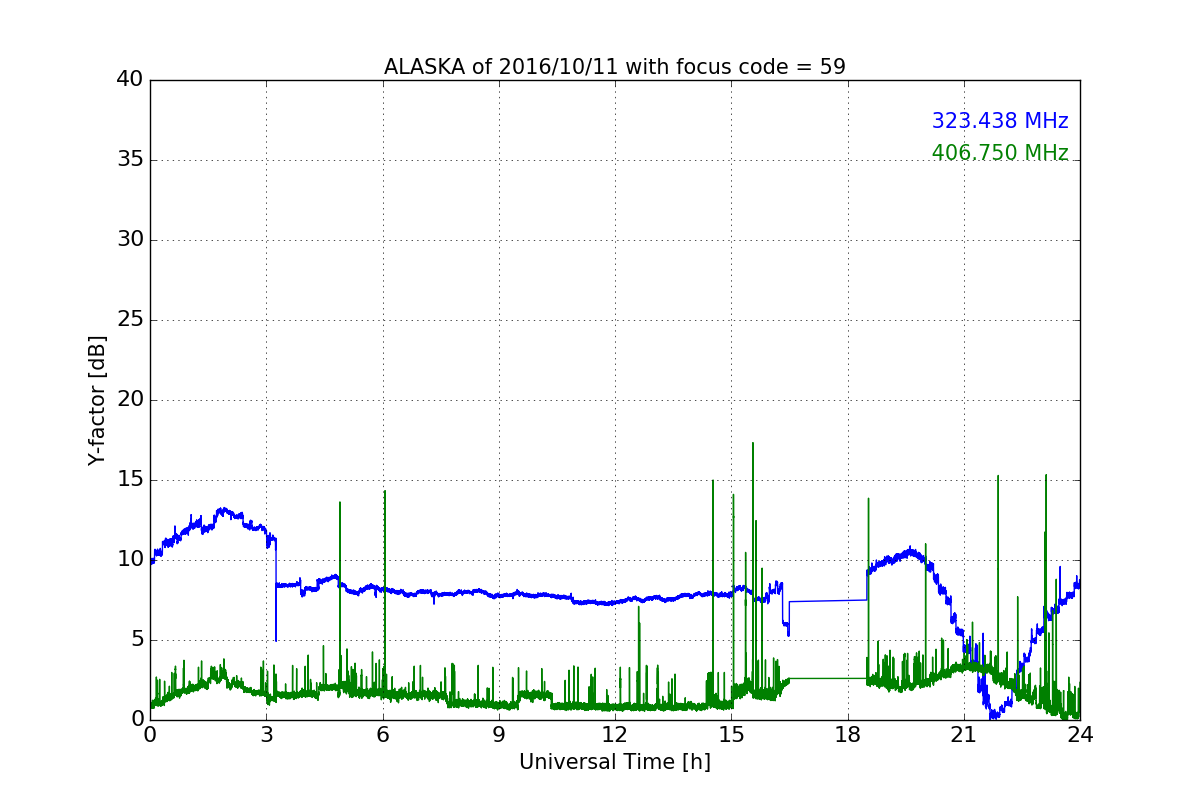Viewport: 1200px width, 800px height.
Task: Click the plot title 'ALASKA of 2016/10/11'
Action: 614,67
